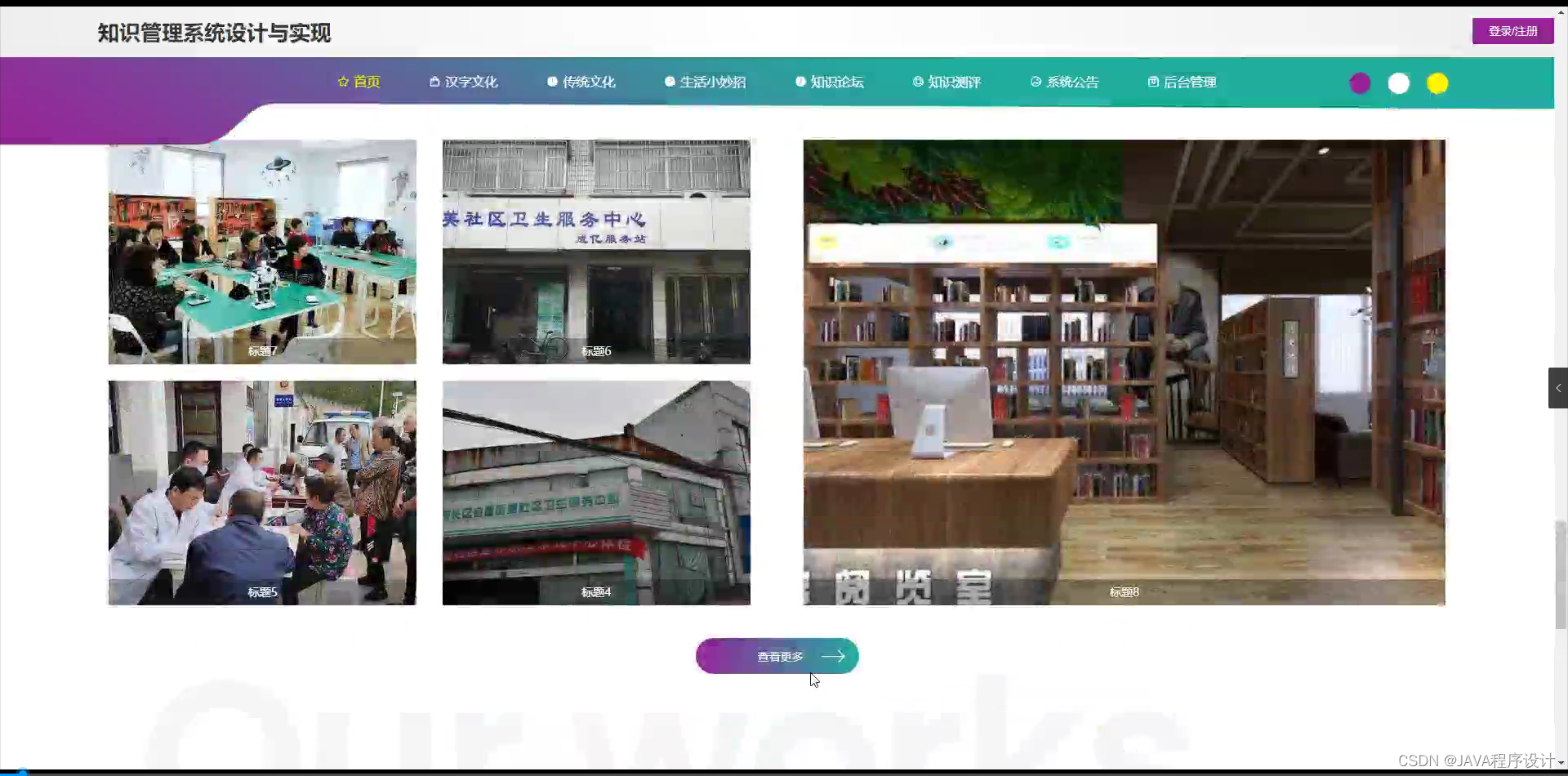Expand the side panel chevron tab

(1557, 388)
